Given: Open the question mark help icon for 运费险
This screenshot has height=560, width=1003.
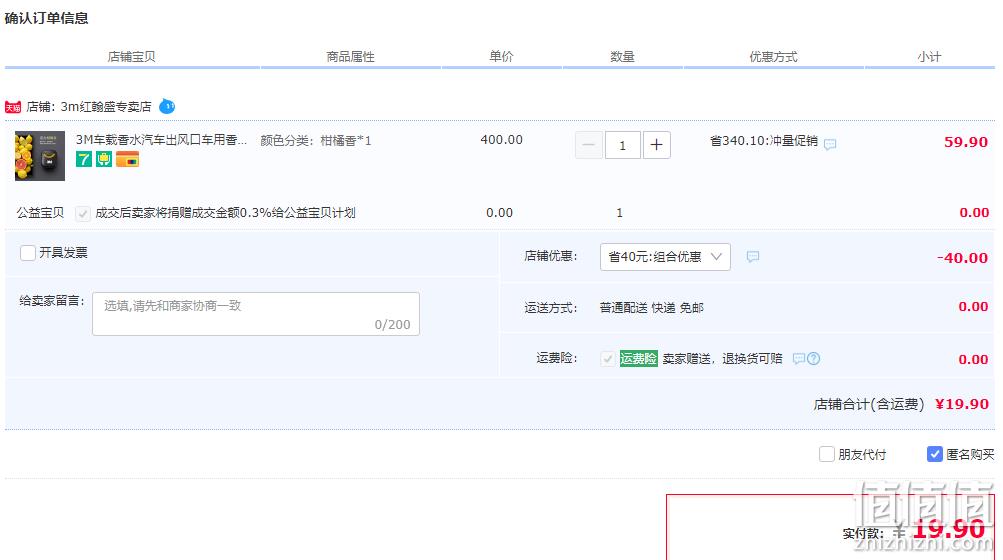Looking at the screenshot, I should pos(814,358).
